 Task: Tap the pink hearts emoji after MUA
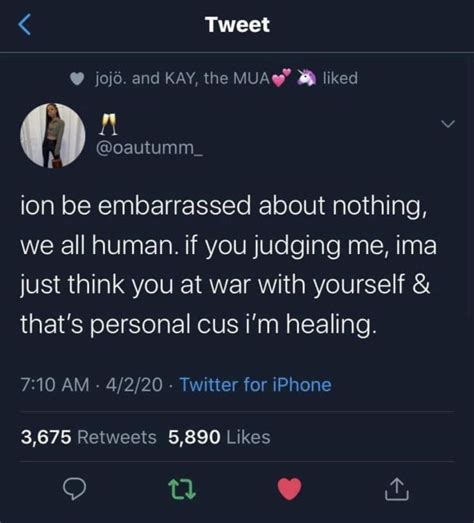point(282,78)
